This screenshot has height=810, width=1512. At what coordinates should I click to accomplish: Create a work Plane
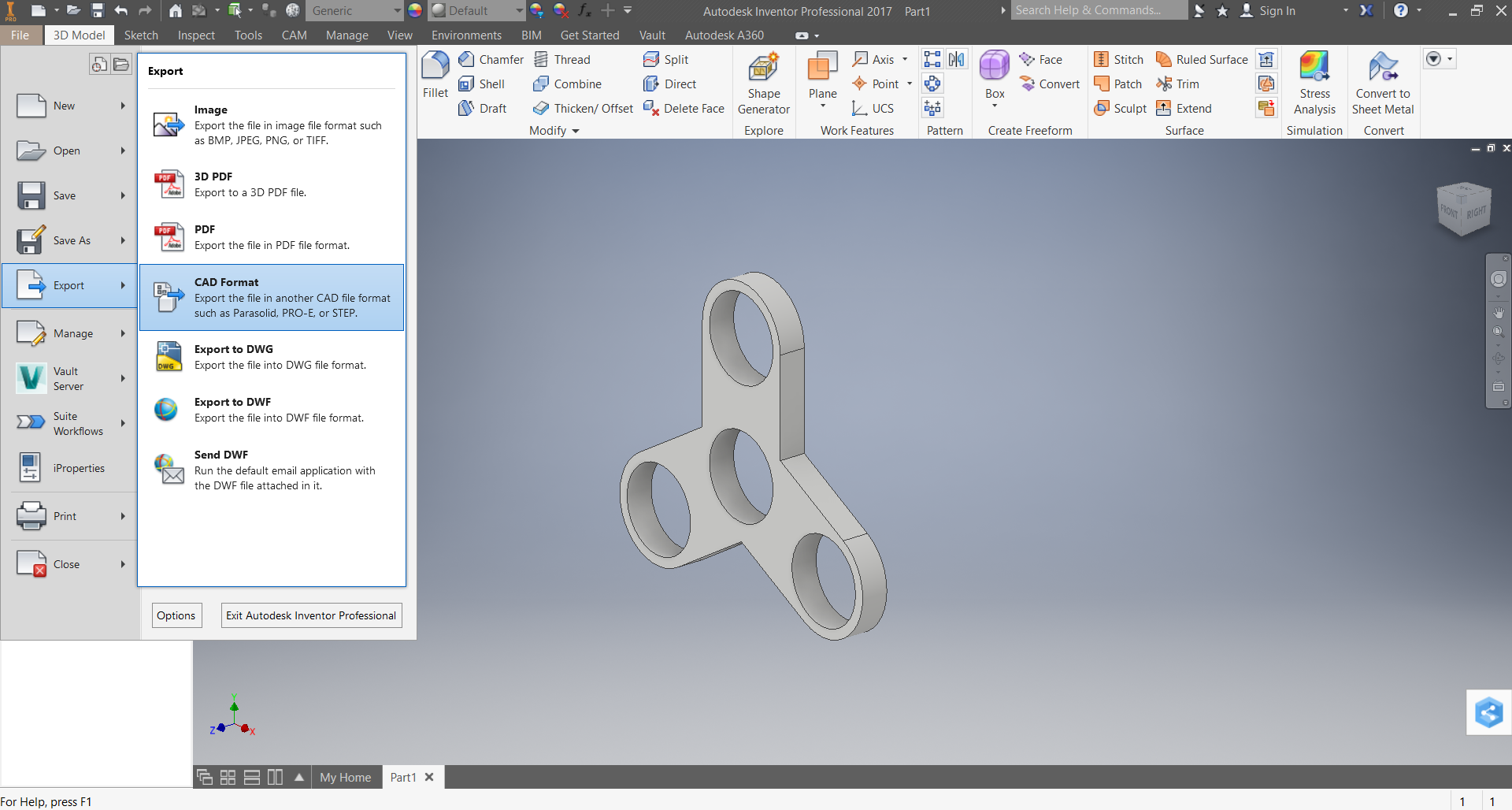(x=822, y=76)
